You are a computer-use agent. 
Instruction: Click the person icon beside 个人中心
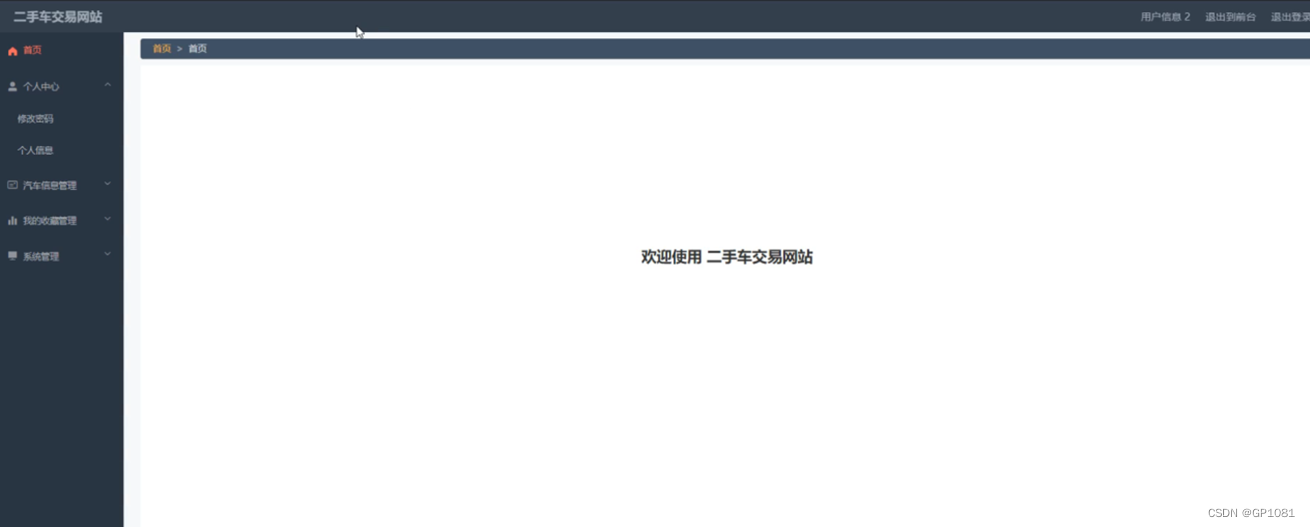point(13,87)
